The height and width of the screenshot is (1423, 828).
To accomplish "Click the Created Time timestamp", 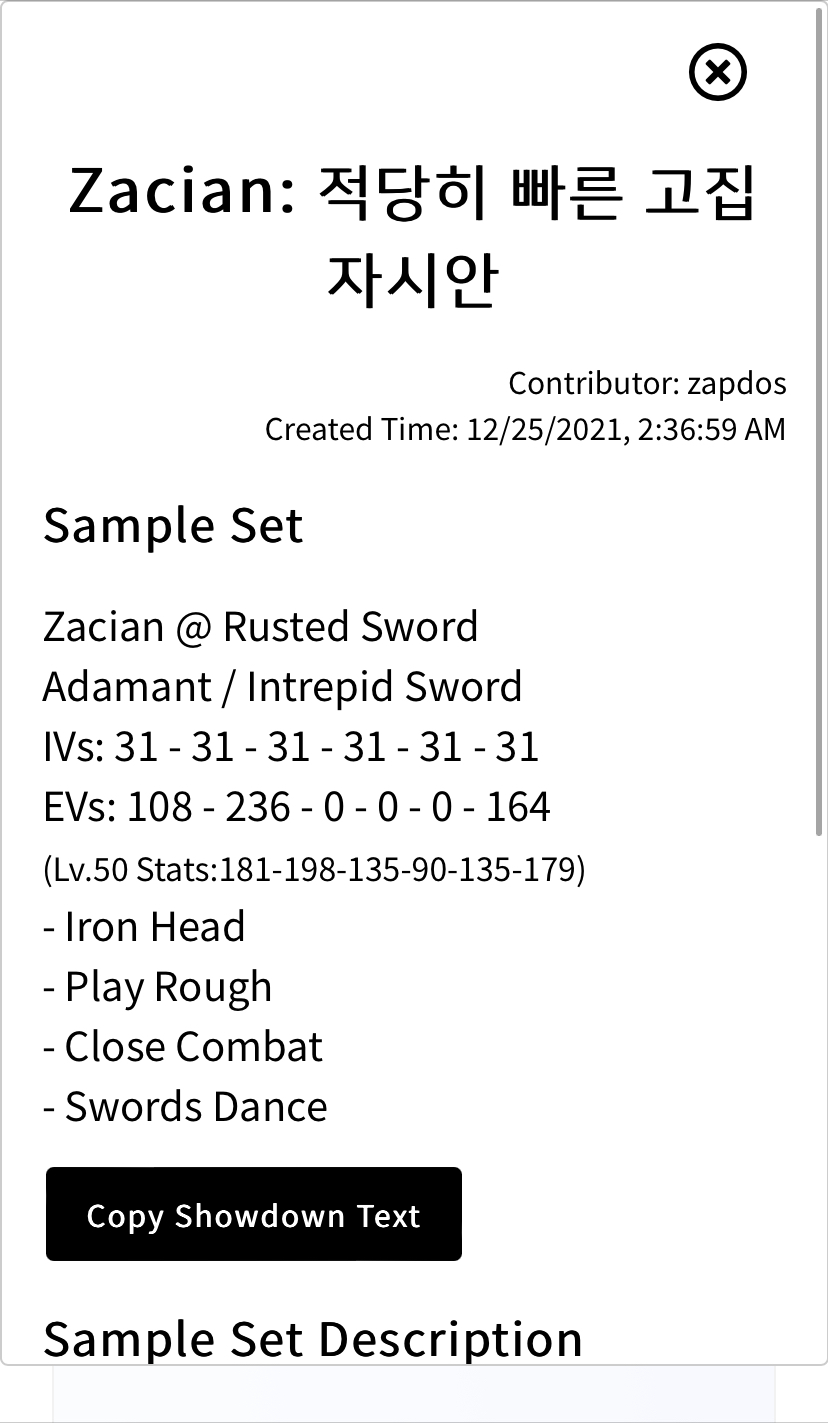I will (x=525, y=429).
